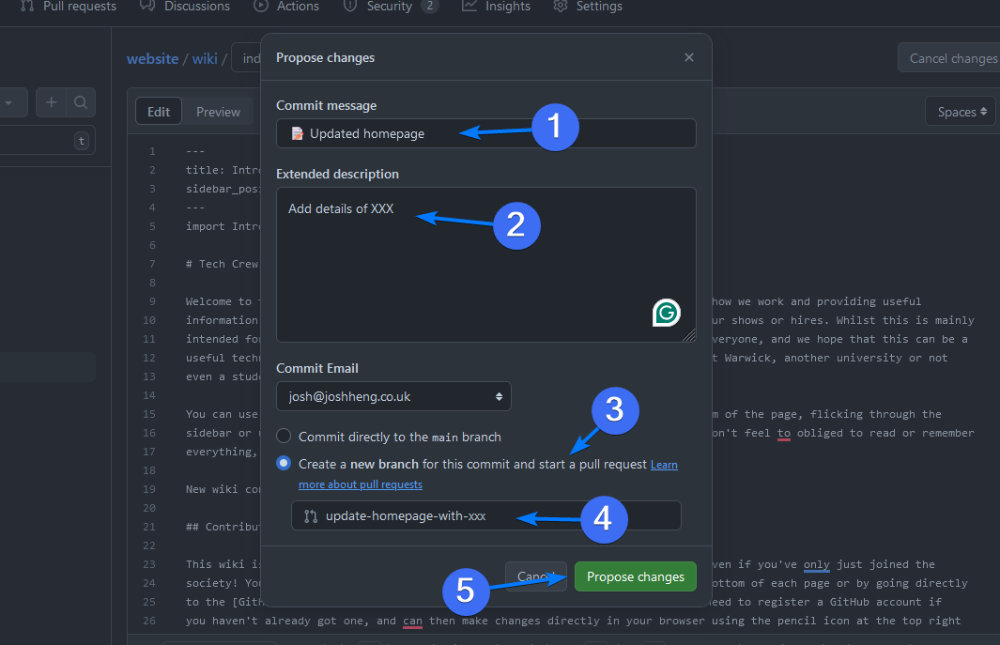Switch to the Preview tab

(218, 112)
